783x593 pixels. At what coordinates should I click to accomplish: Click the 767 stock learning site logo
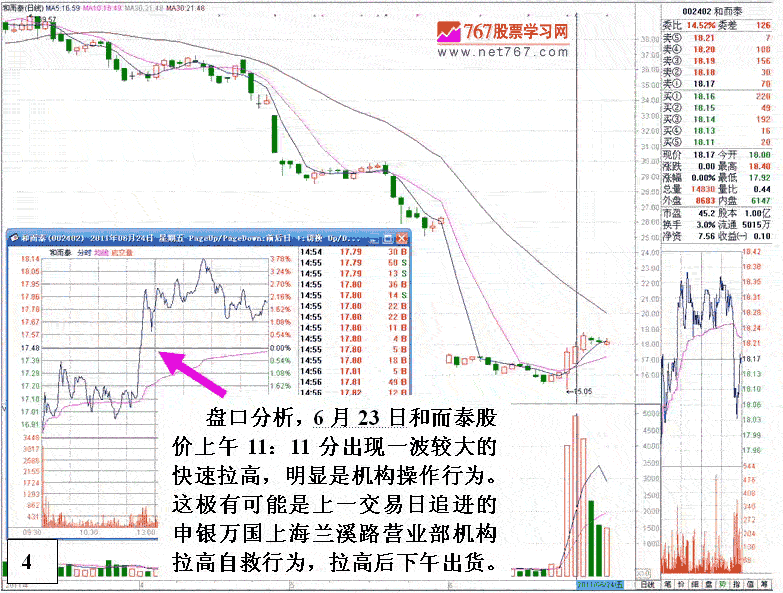(x=503, y=33)
